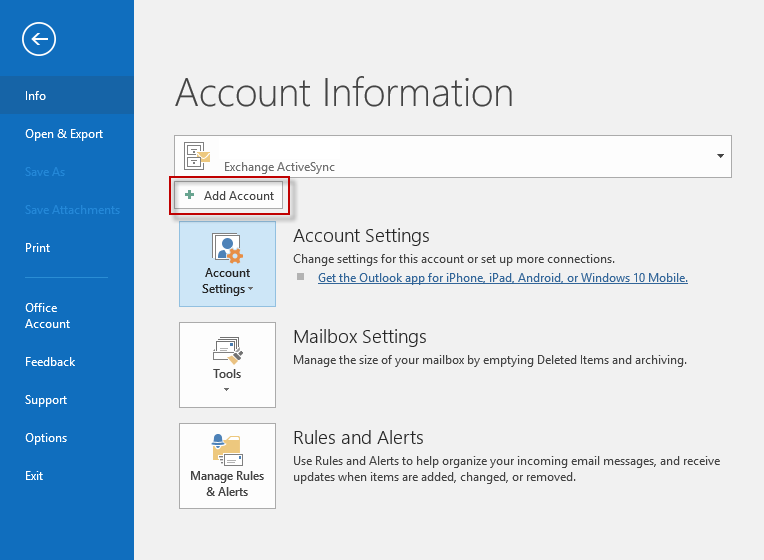Select Support from the backstage menu

tap(46, 400)
